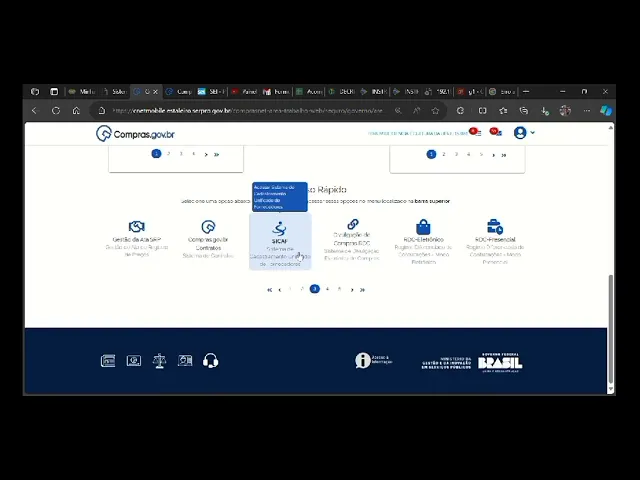Open the RDC-Eletrônico shopping bag icon
This screenshot has width=640, height=480.
423,227
